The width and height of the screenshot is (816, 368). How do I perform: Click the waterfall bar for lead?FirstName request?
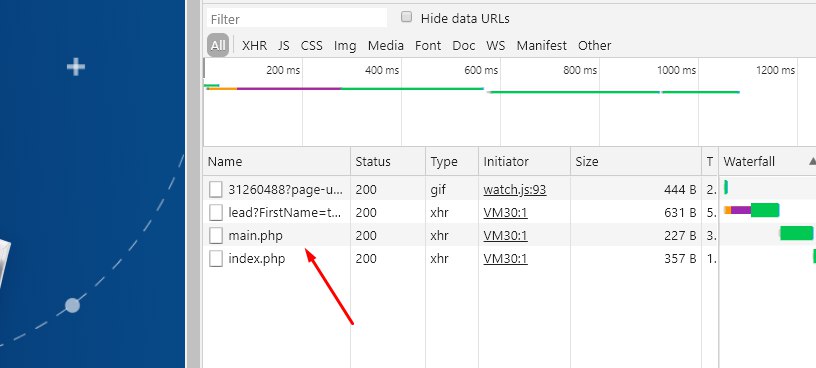(751, 210)
